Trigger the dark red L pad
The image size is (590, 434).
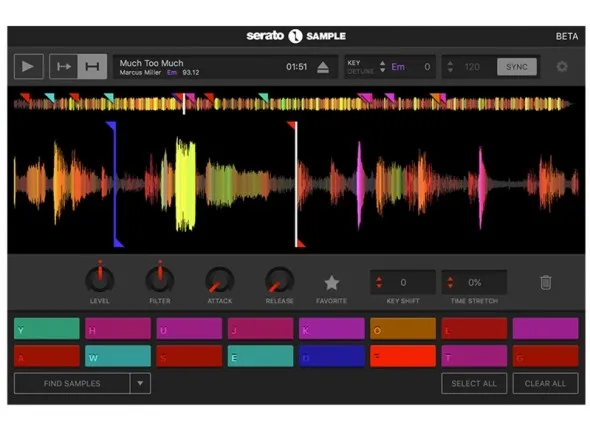coord(474,329)
